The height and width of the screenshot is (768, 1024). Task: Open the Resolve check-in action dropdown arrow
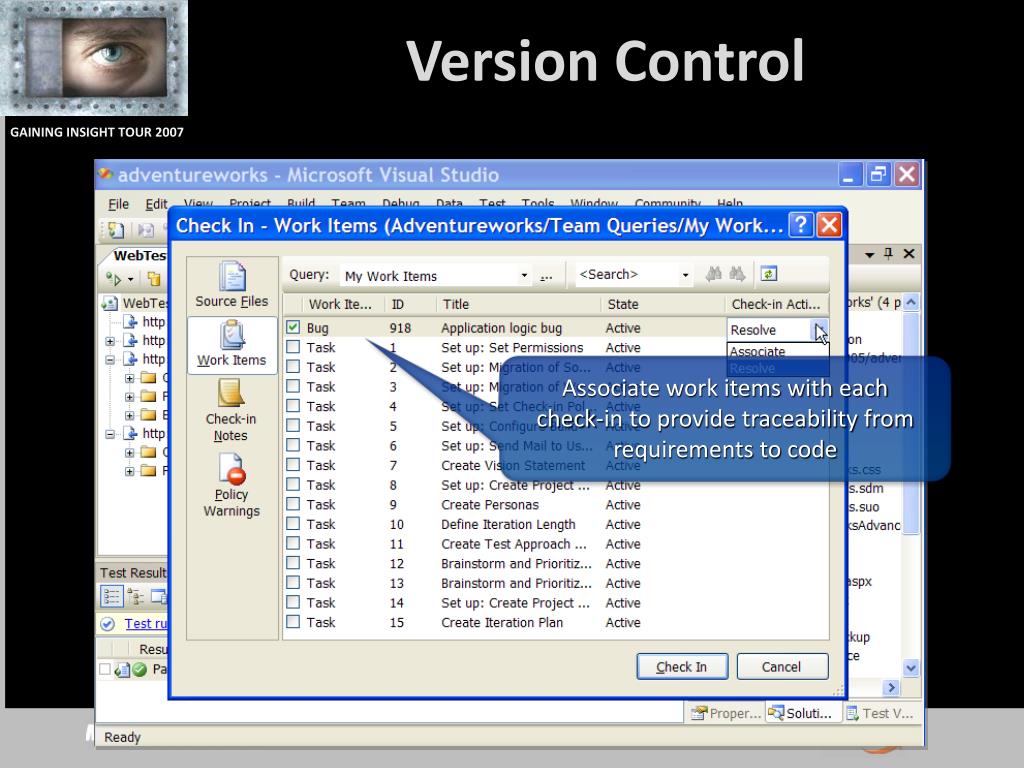(x=820, y=330)
